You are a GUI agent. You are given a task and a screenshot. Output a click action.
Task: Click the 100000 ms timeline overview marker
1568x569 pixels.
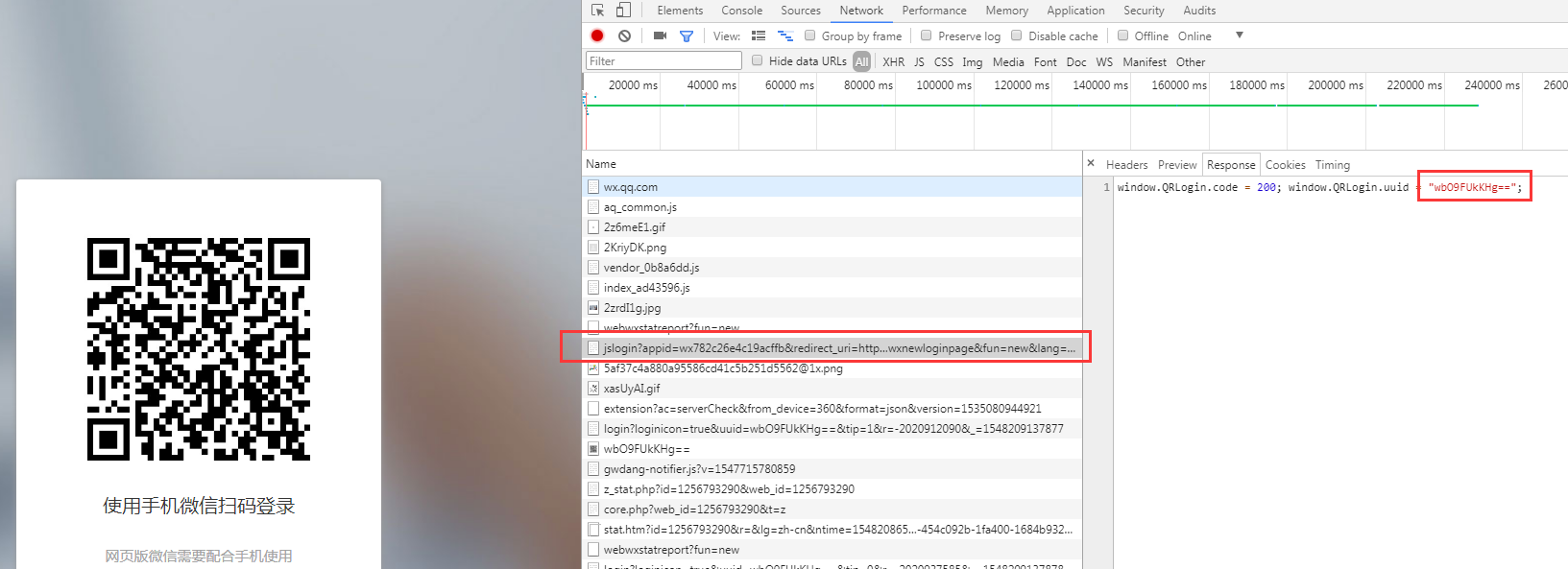(943, 85)
